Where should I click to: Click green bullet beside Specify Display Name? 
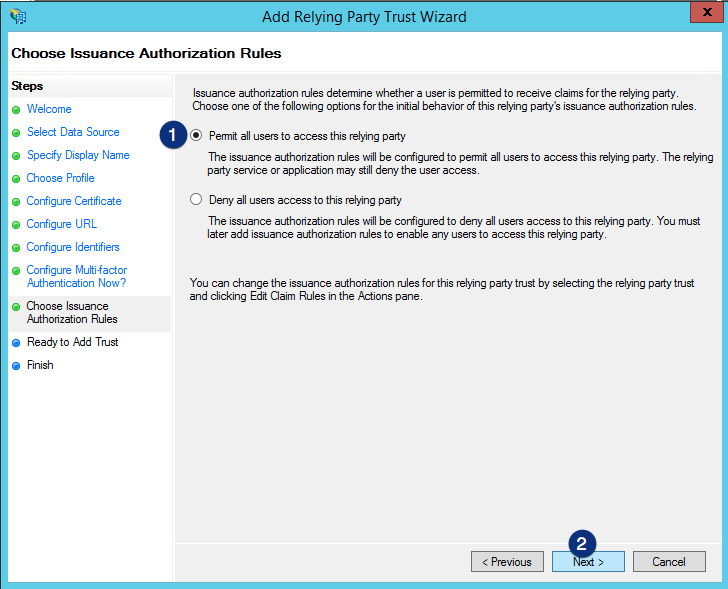click(16, 156)
